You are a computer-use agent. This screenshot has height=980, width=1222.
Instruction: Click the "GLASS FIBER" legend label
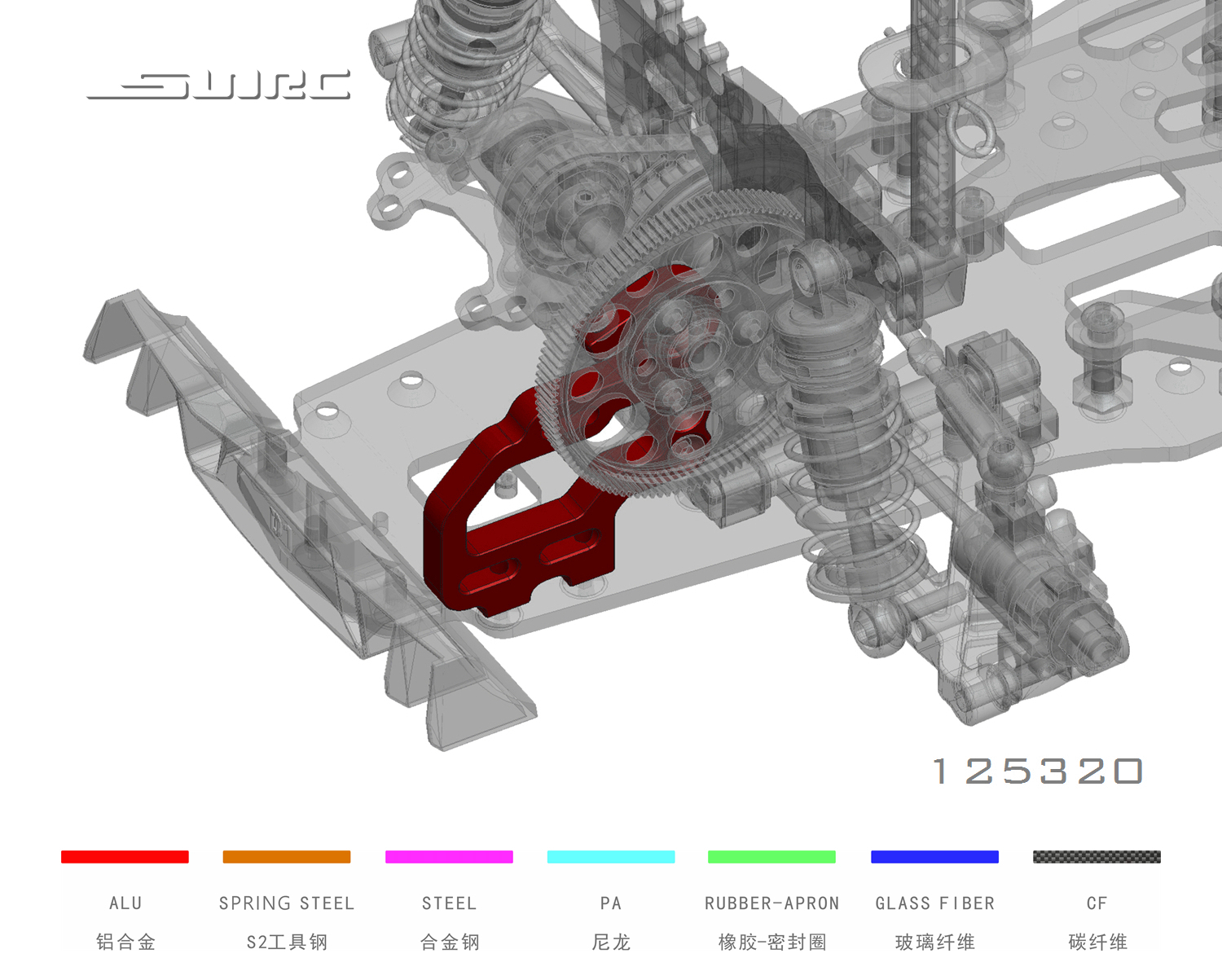pyautogui.click(x=935, y=903)
